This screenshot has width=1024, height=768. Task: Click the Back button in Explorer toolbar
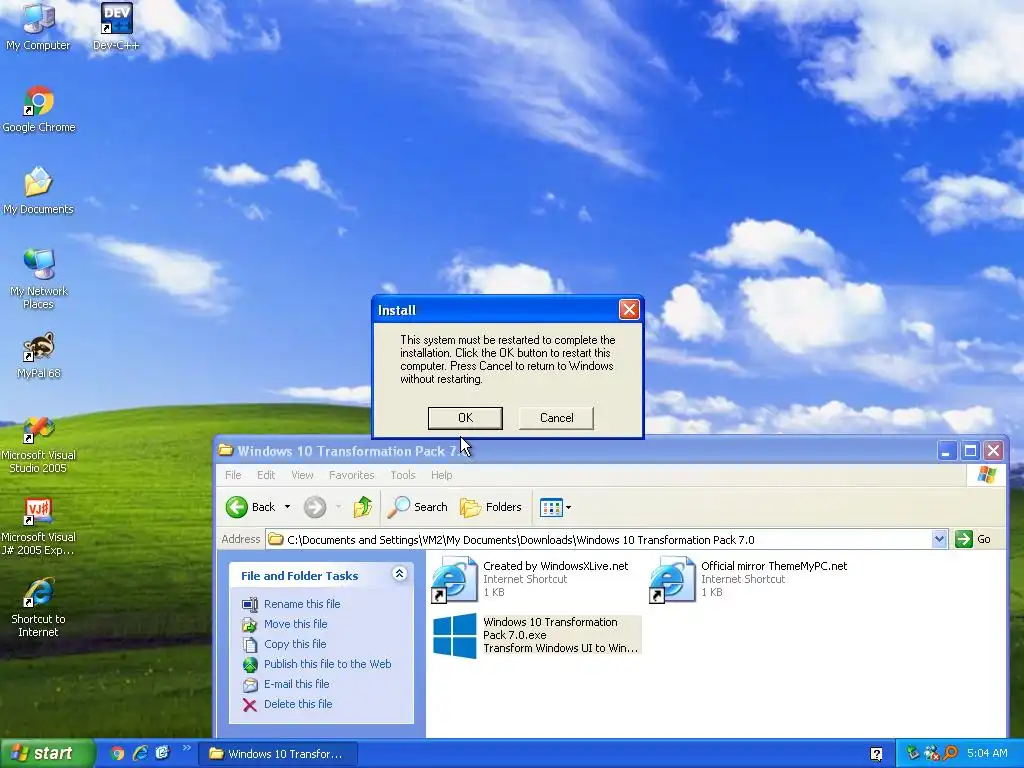coord(251,507)
